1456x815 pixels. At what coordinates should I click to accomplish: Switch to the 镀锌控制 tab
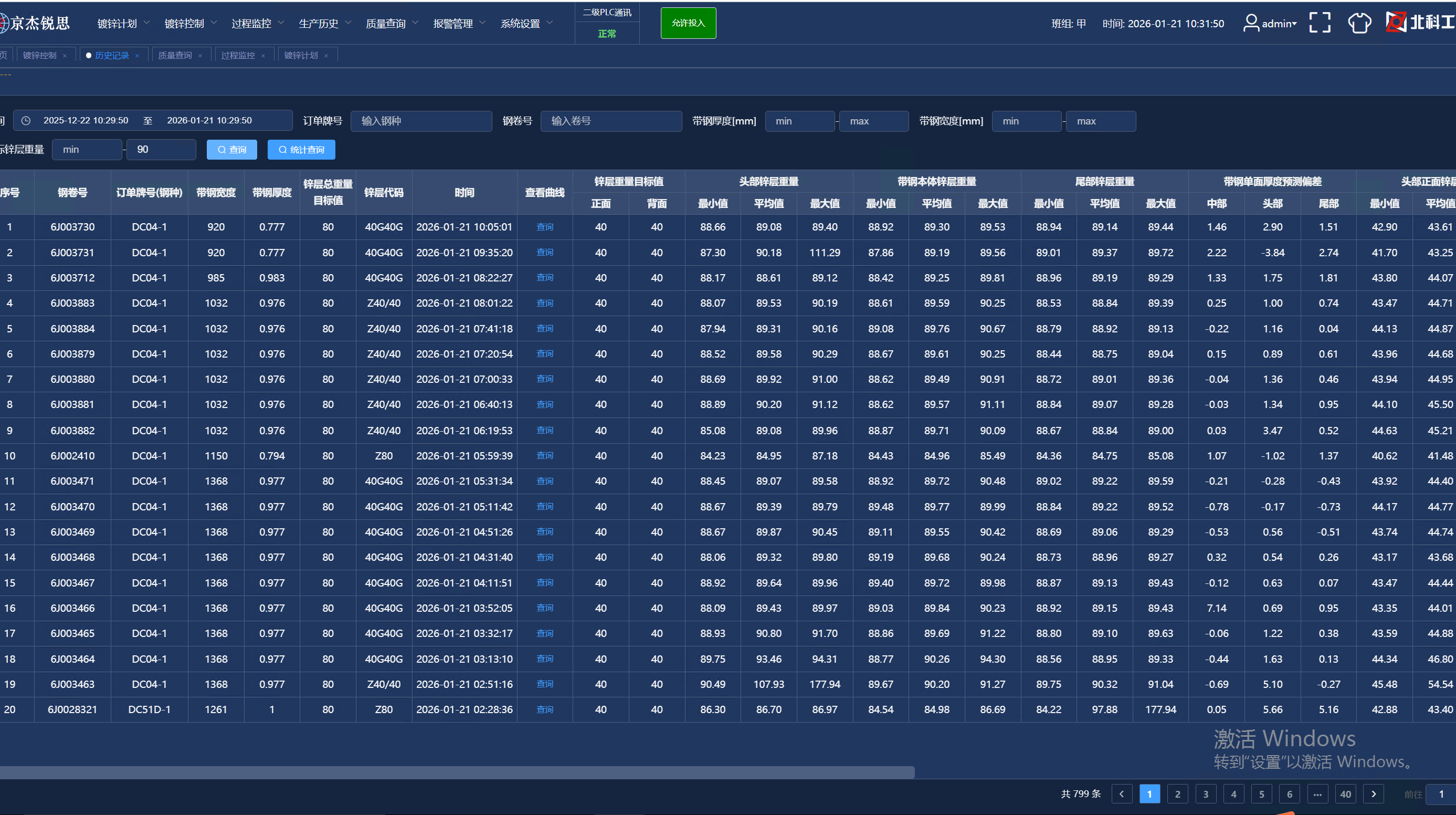[39, 56]
